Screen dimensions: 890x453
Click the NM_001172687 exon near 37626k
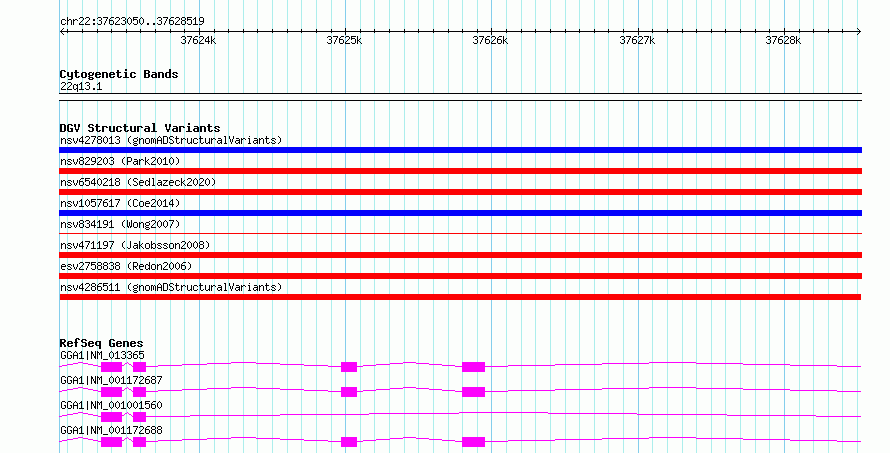pos(473,392)
